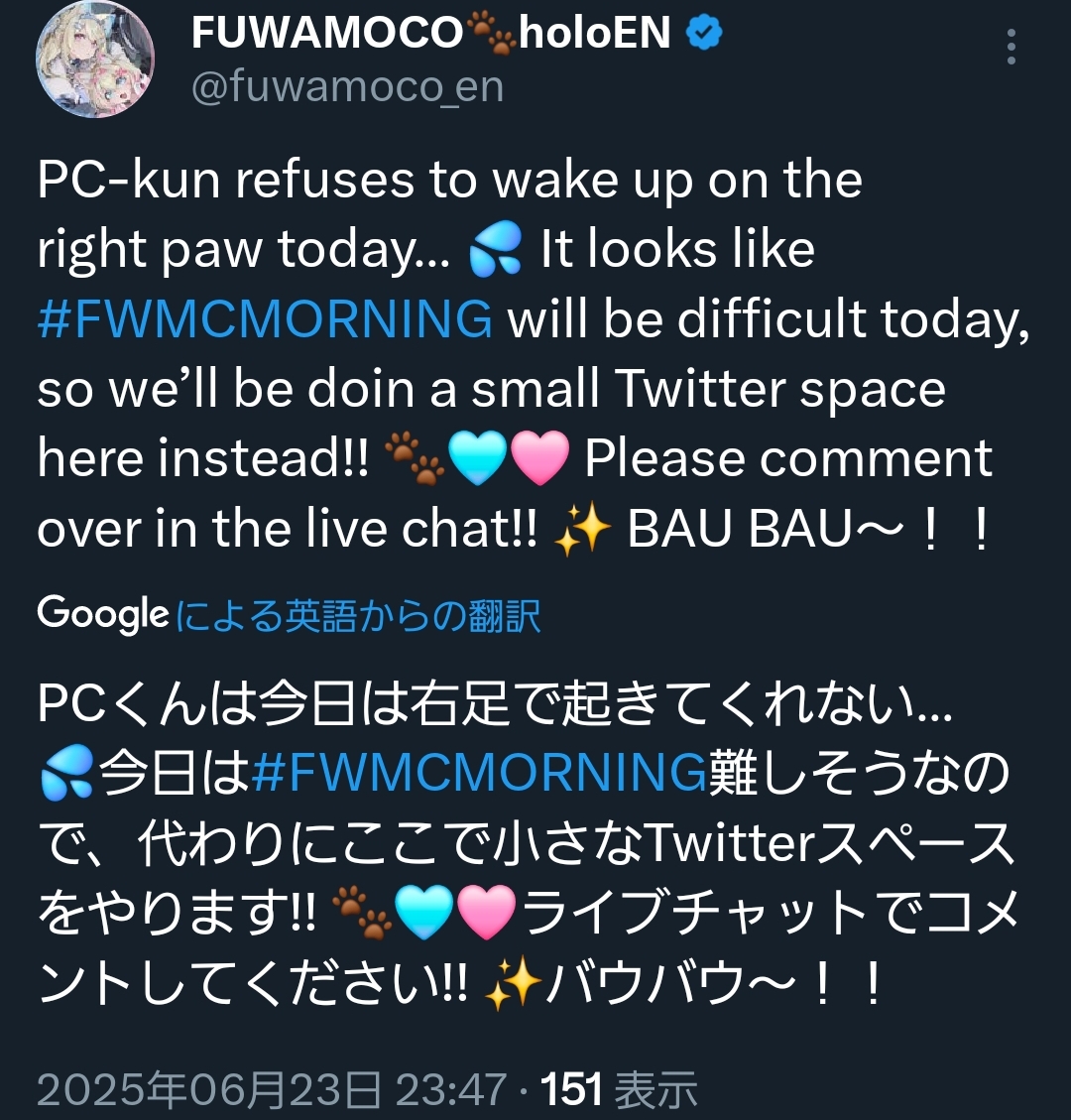The image size is (1071, 1120).
Task: Tap the sweat droplets emoji in English tweet
Action: (x=495, y=249)
